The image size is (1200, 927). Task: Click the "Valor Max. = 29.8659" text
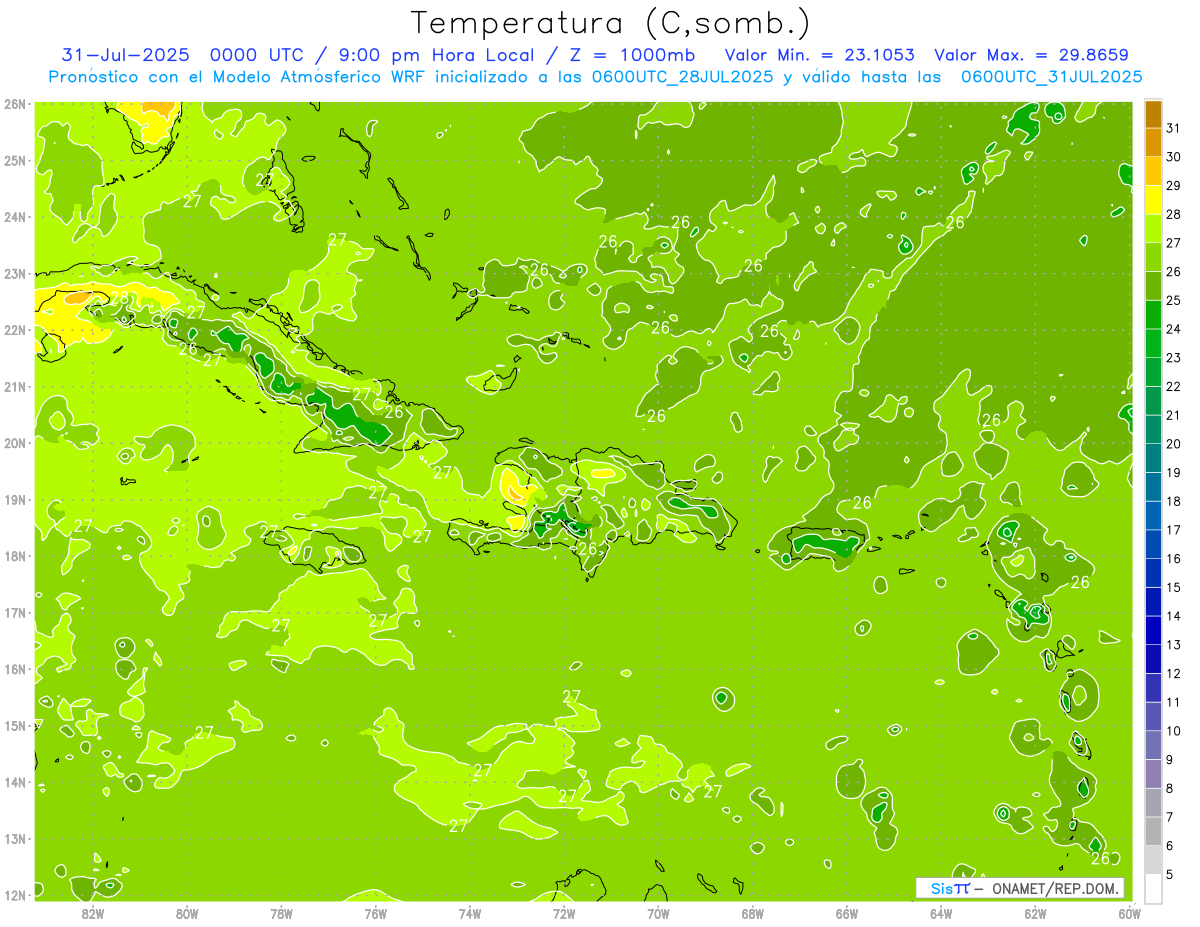pyautogui.click(x=1031, y=55)
